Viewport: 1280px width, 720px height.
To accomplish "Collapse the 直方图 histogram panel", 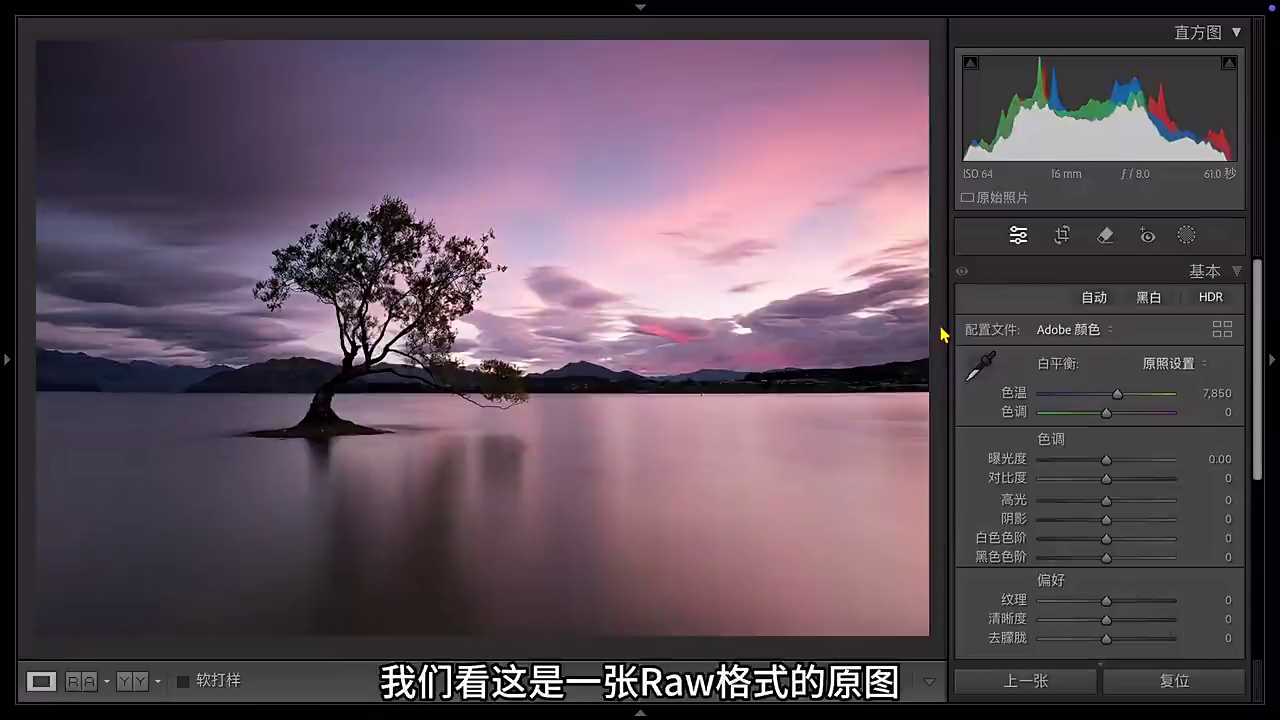I will [1237, 33].
